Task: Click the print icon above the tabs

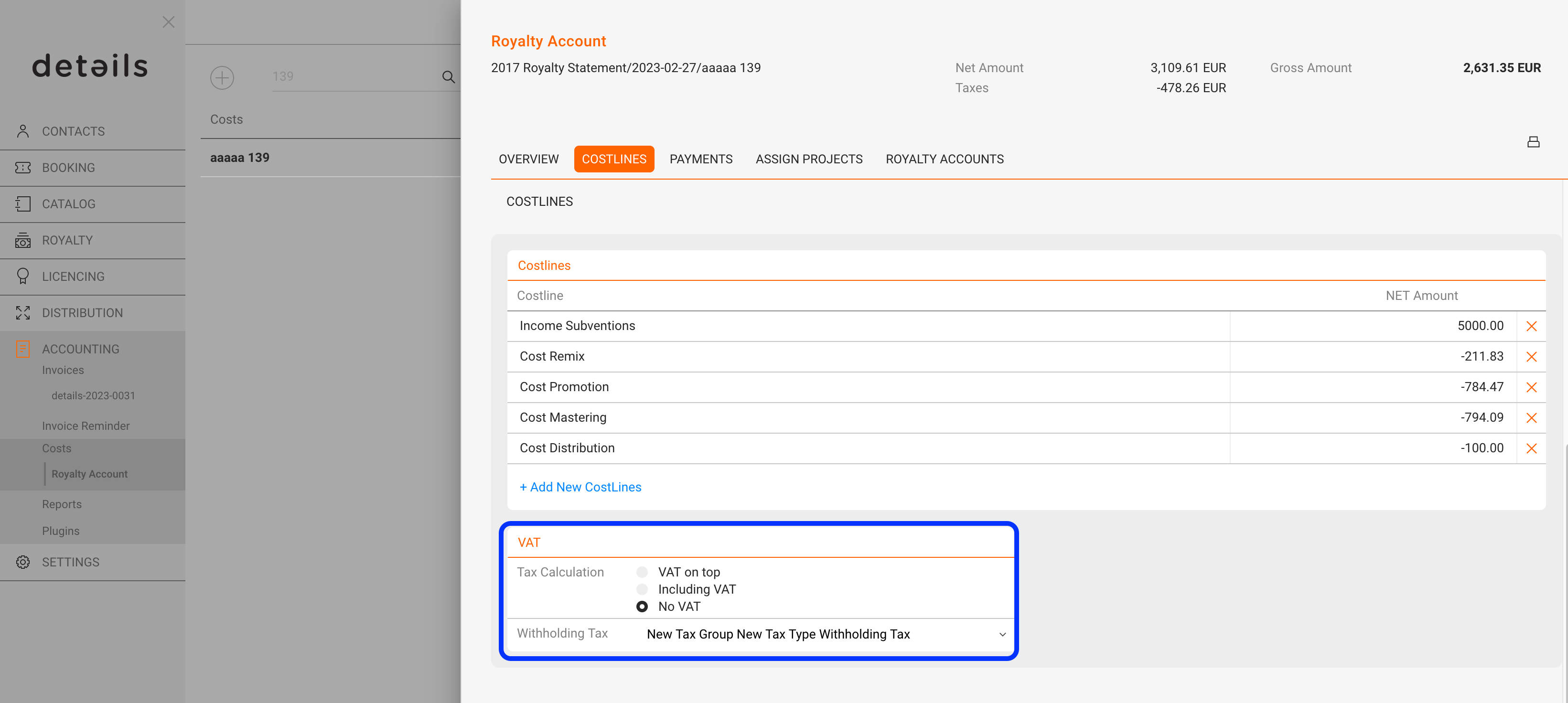Action: point(1533,142)
